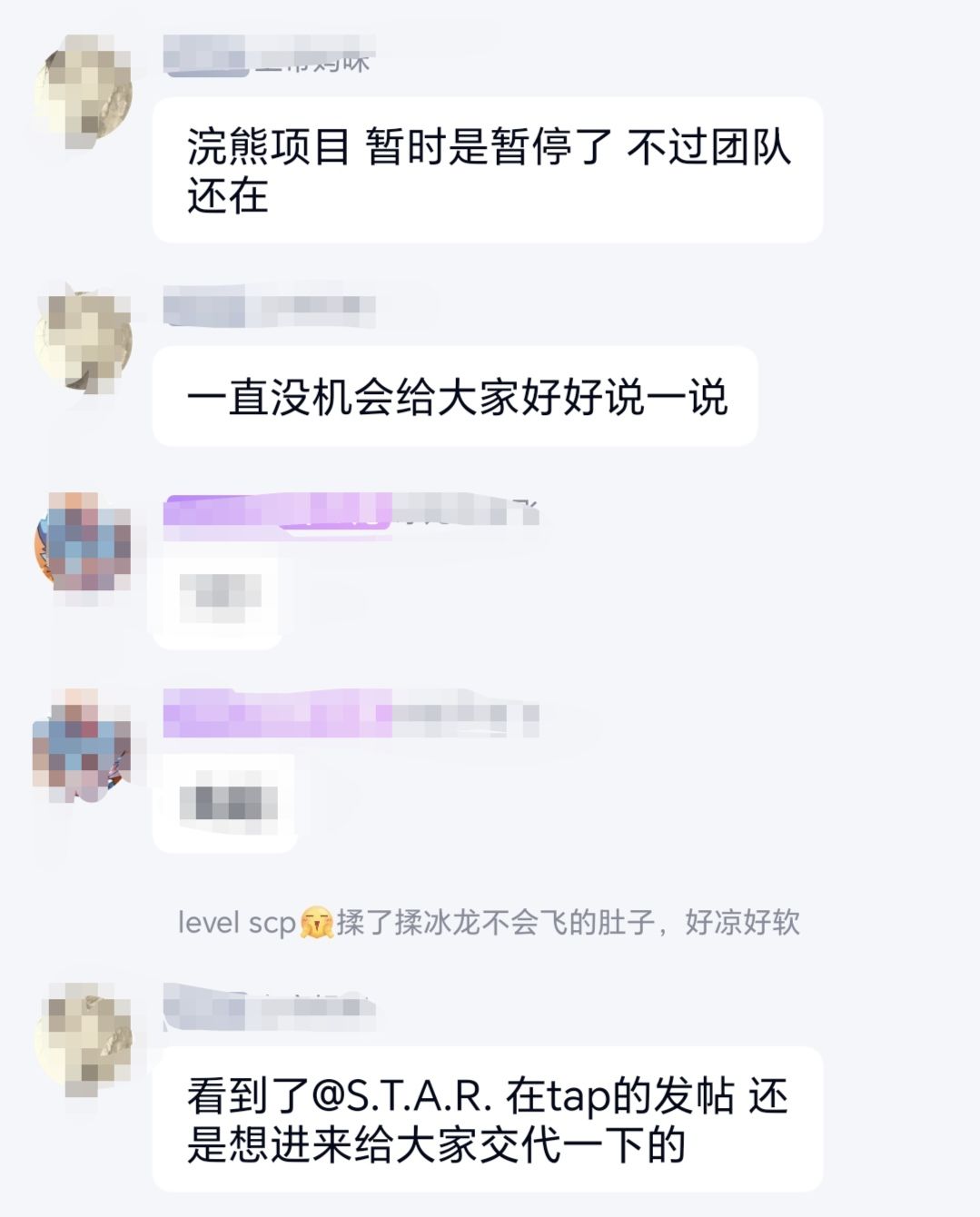This screenshot has width=980, height=1217.
Task: Tap blurred username above 一直没机会 message
Action: pos(269,310)
